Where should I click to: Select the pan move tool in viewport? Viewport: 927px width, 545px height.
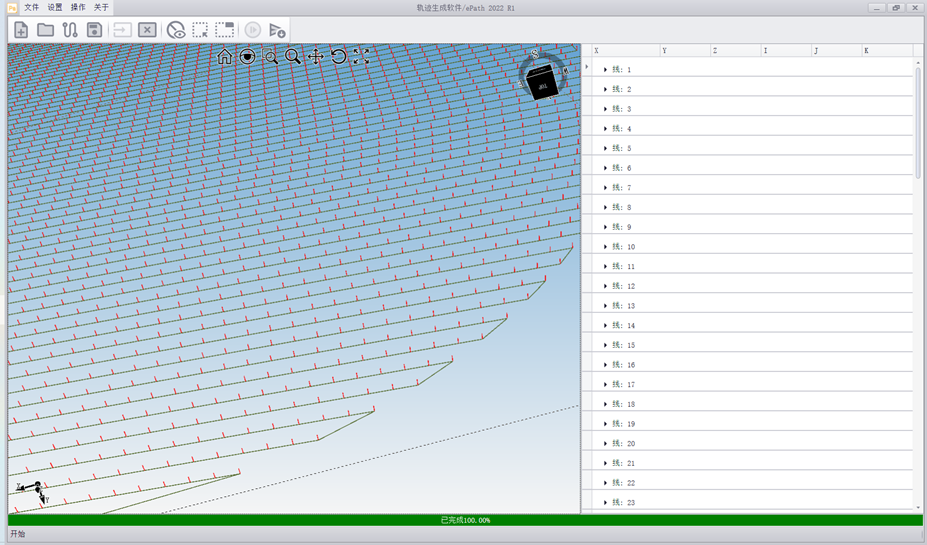[x=316, y=57]
